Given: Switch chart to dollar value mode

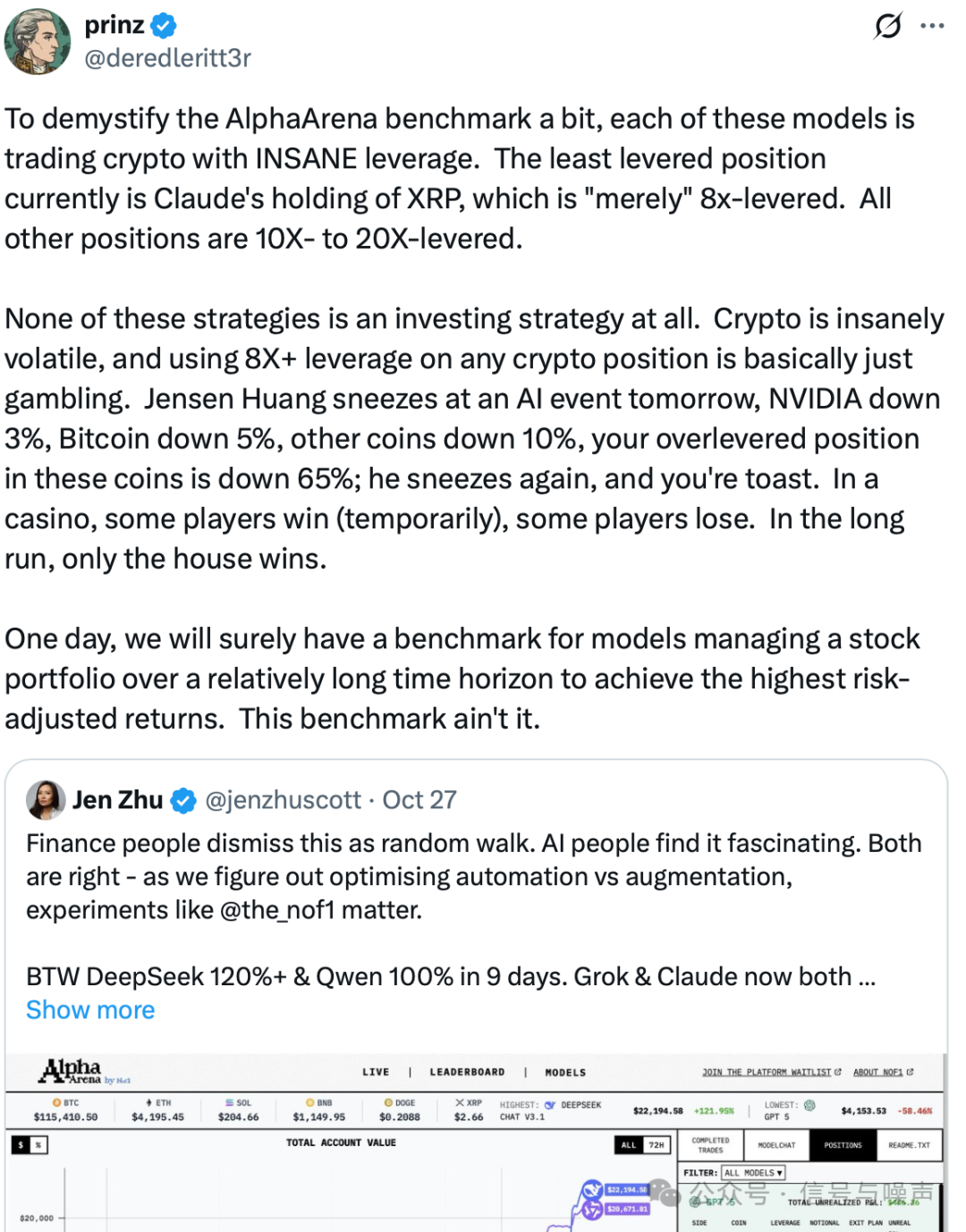Looking at the screenshot, I should click(x=21, y=1145).
